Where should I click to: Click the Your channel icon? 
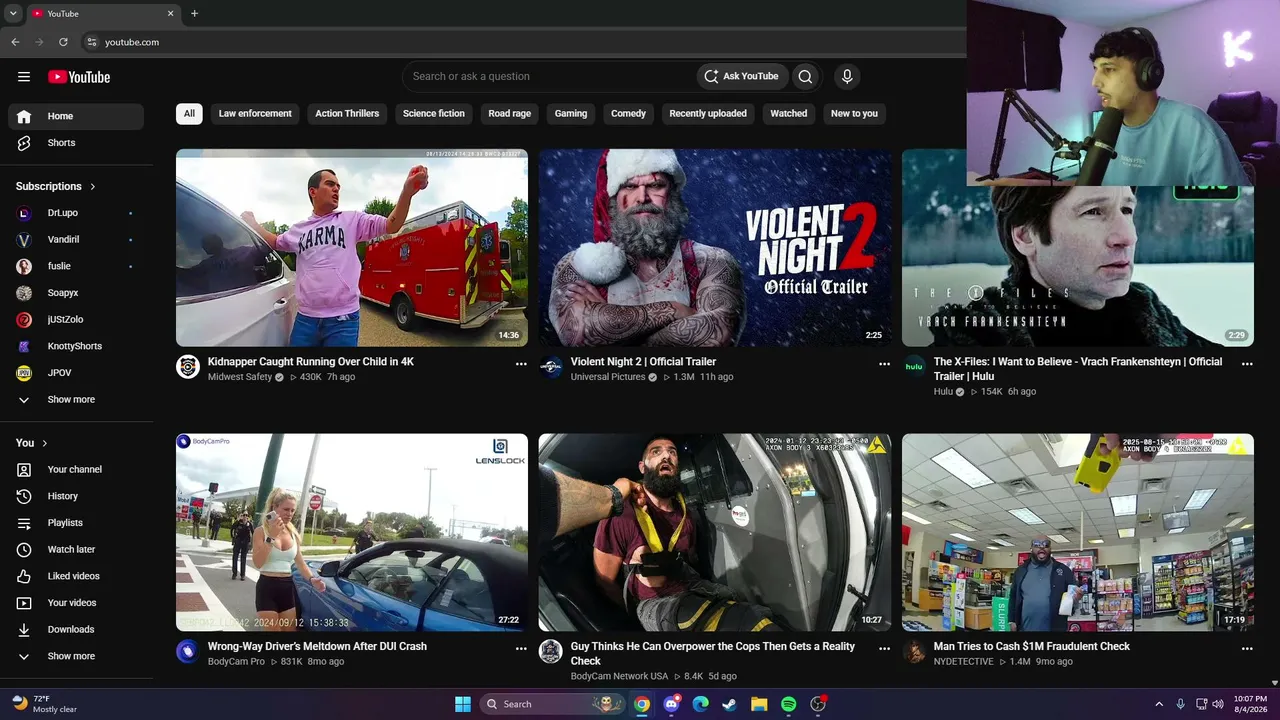(x=24, y=469)
